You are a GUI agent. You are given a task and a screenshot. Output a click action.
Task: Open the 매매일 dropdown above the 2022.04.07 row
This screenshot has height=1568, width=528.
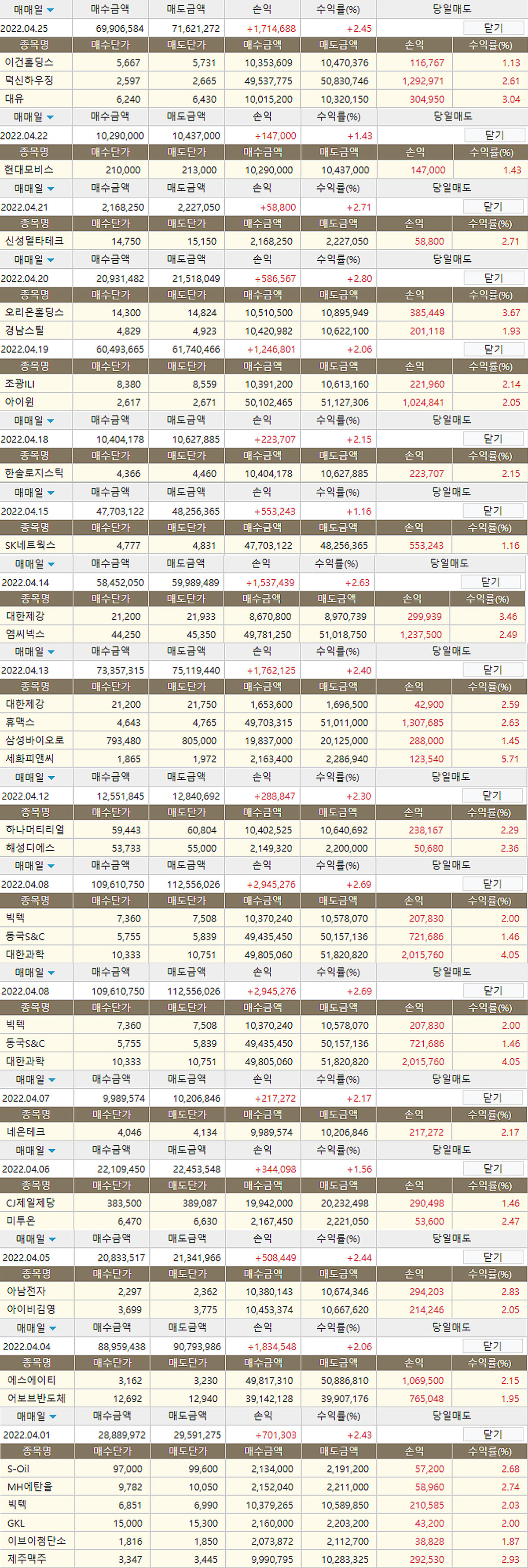click(x=51, y=1080)
